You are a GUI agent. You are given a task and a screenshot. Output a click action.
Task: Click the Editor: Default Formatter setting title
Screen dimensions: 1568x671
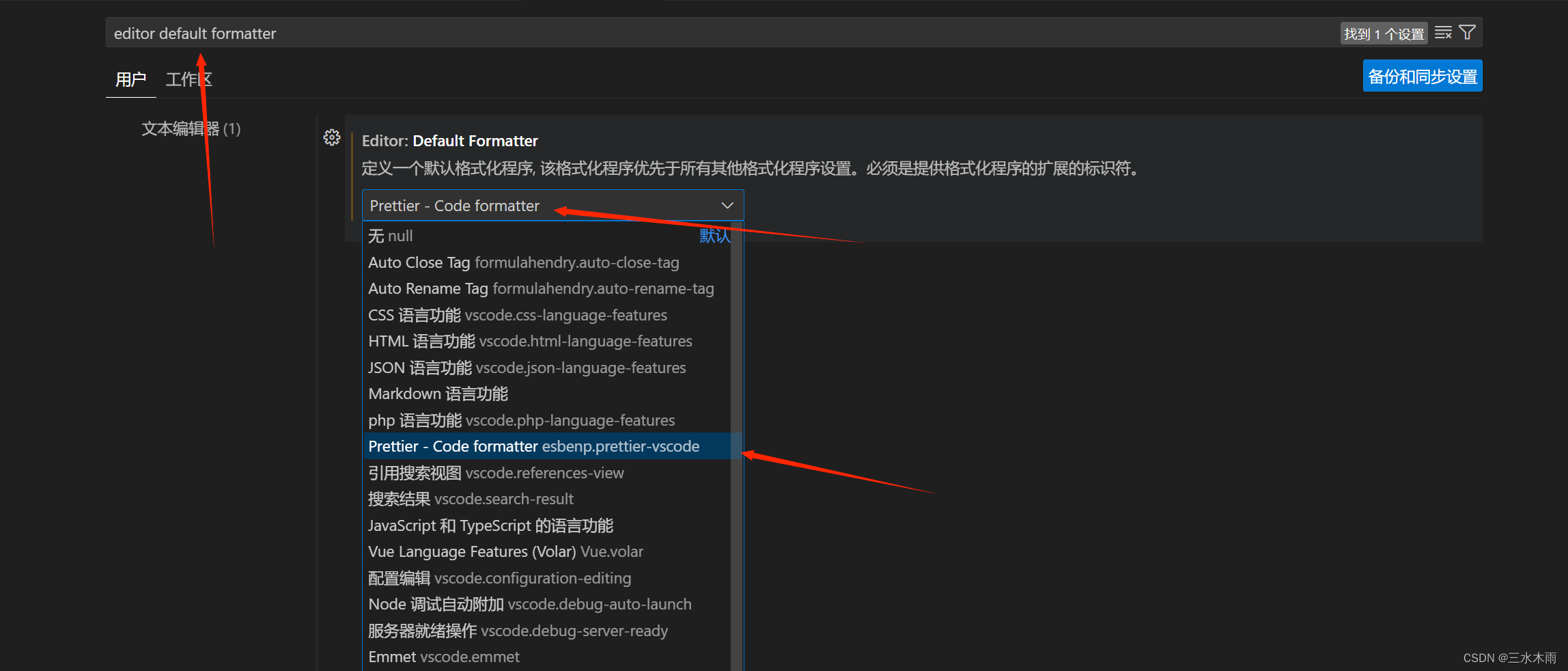point(449,141)
